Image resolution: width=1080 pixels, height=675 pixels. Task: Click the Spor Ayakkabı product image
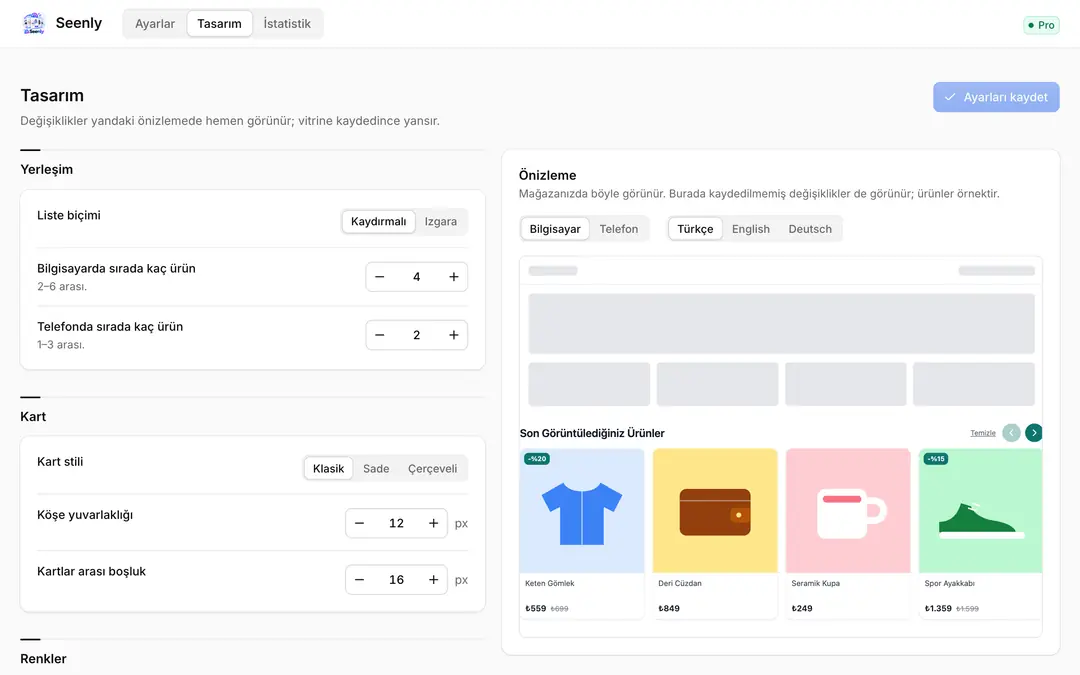click(981, 510)
